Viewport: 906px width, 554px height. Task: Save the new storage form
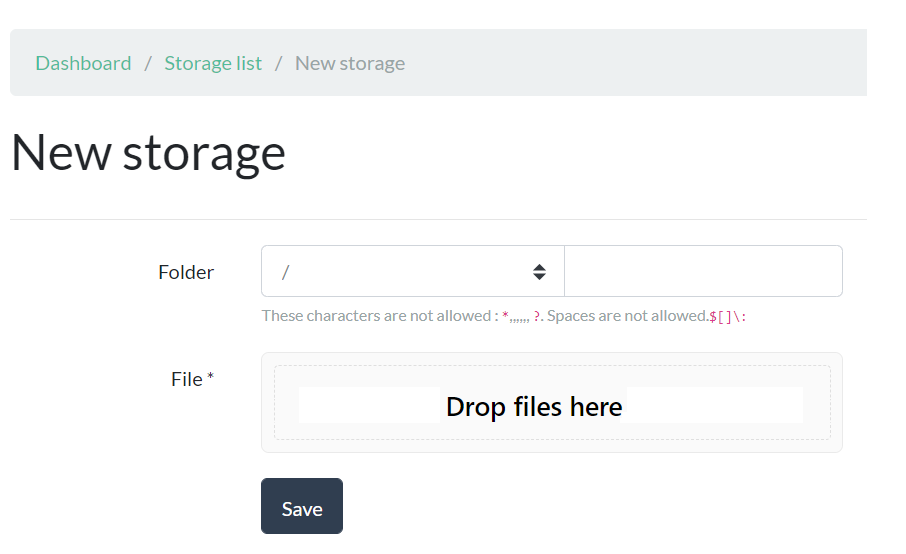point(302,506)
